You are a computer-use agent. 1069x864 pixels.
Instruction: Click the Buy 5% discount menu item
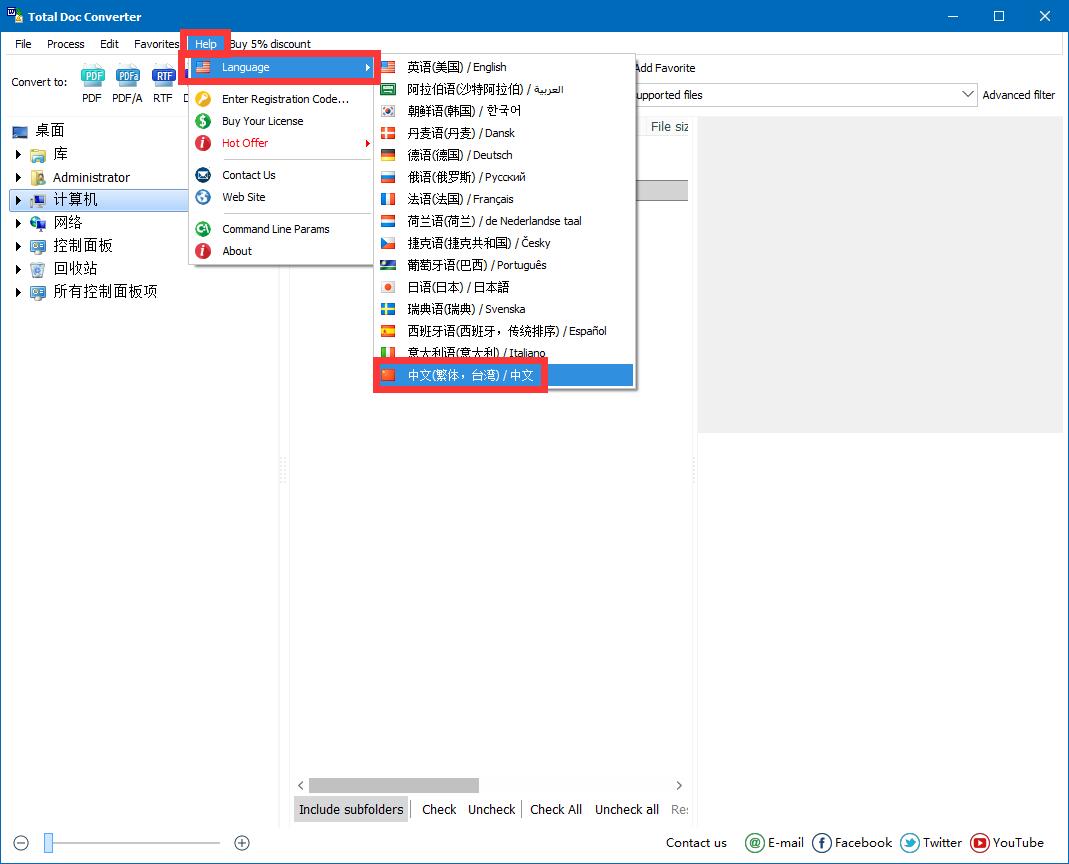tap(270, 44)
